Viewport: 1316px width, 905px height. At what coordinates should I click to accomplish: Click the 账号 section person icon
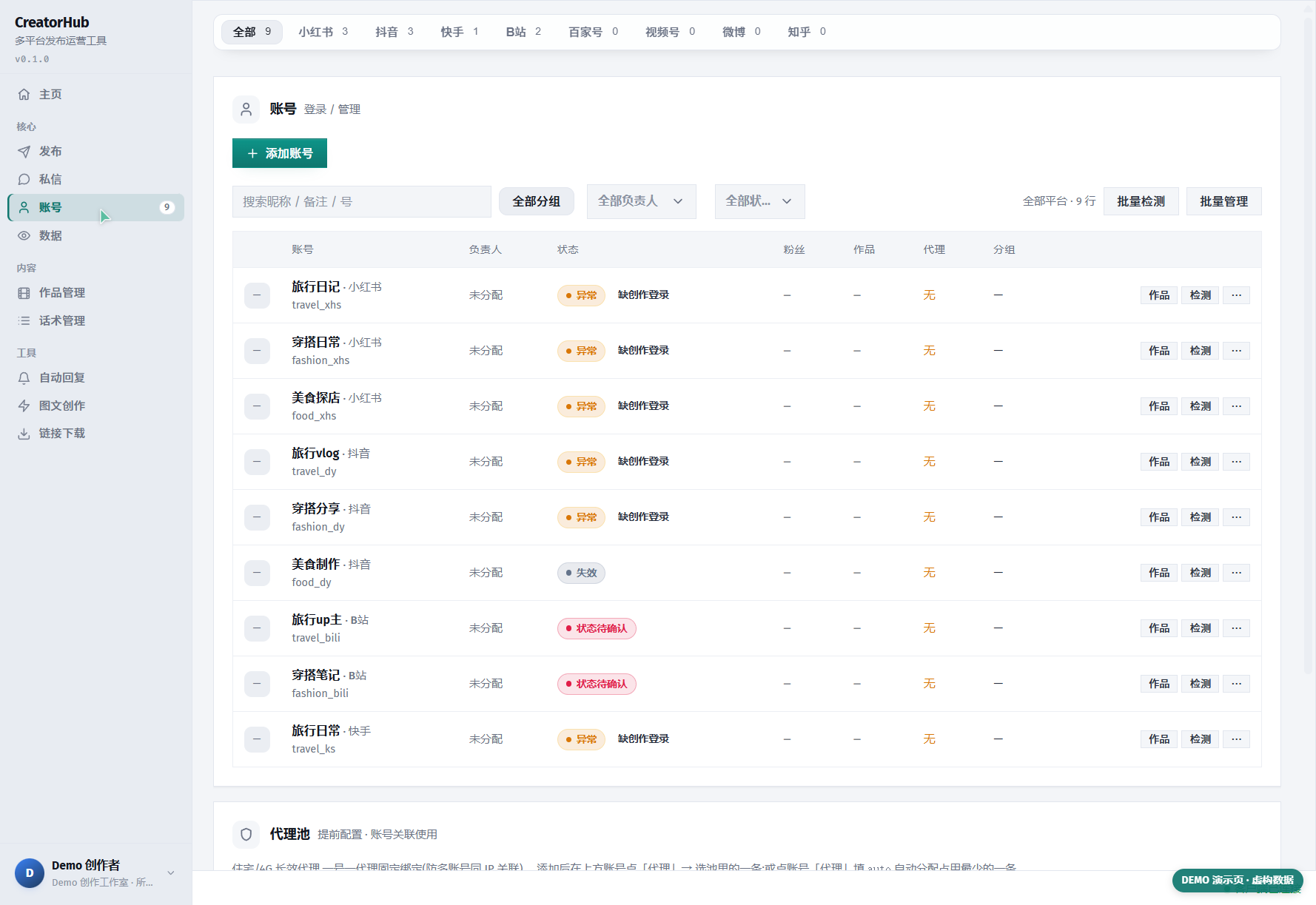tap(246, 110)
